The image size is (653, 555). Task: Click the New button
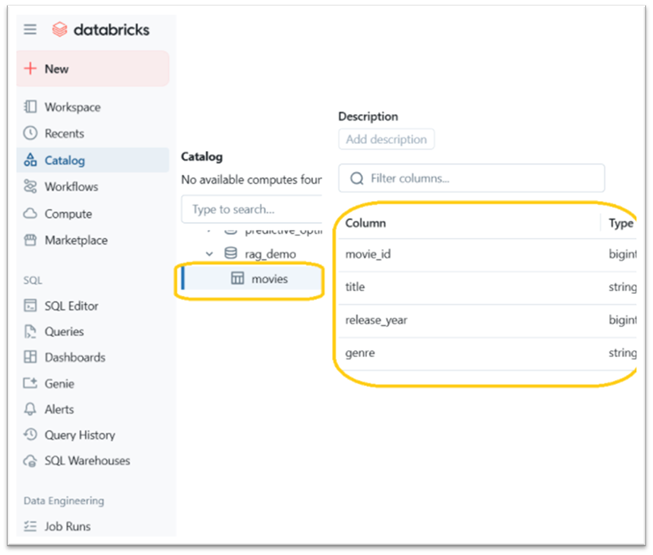[93, 69]
